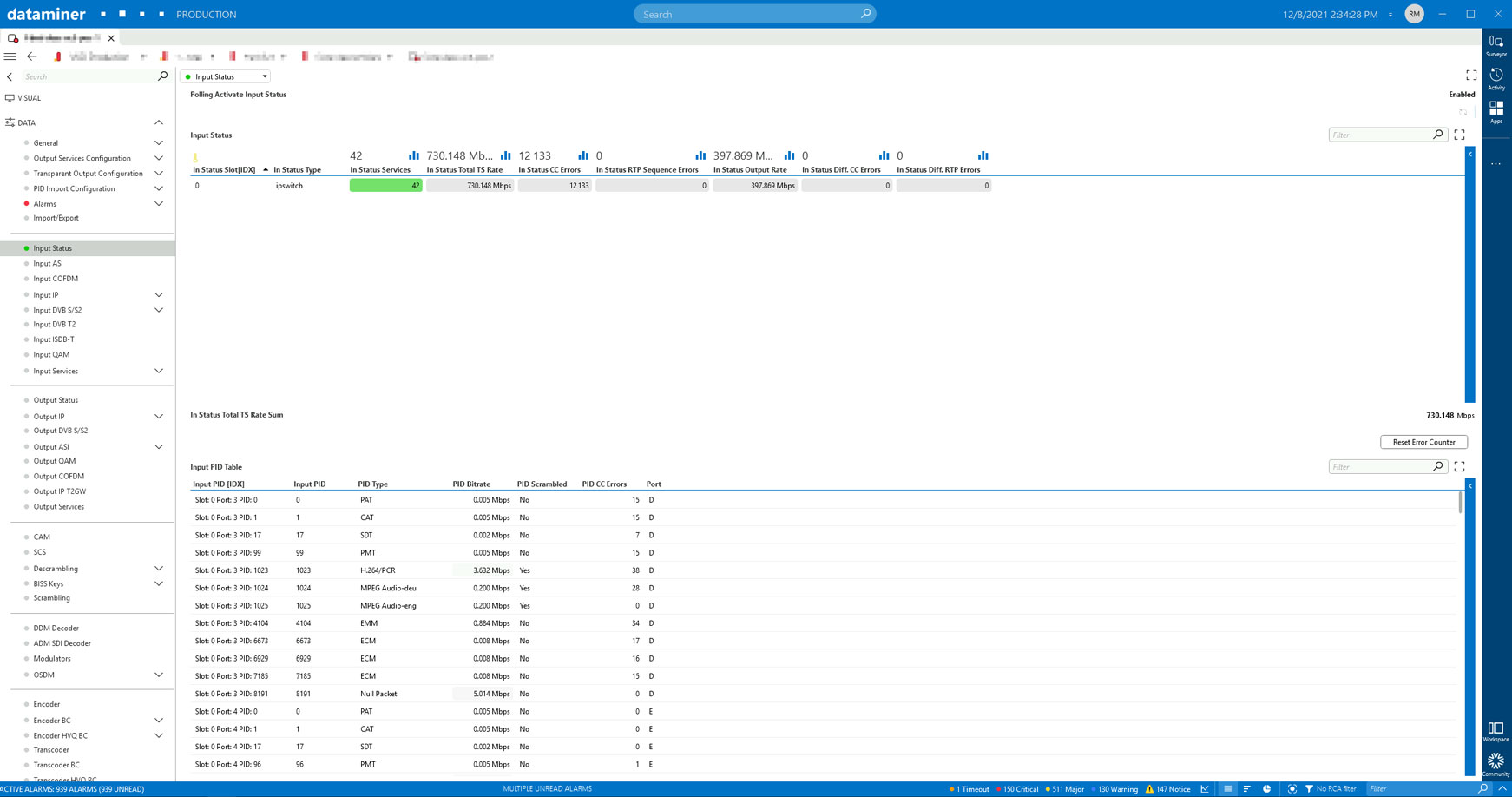The height and width of the screenshot is (797, 1512).
Task: Click the green 42 services cell
Action: coord(385,186)
